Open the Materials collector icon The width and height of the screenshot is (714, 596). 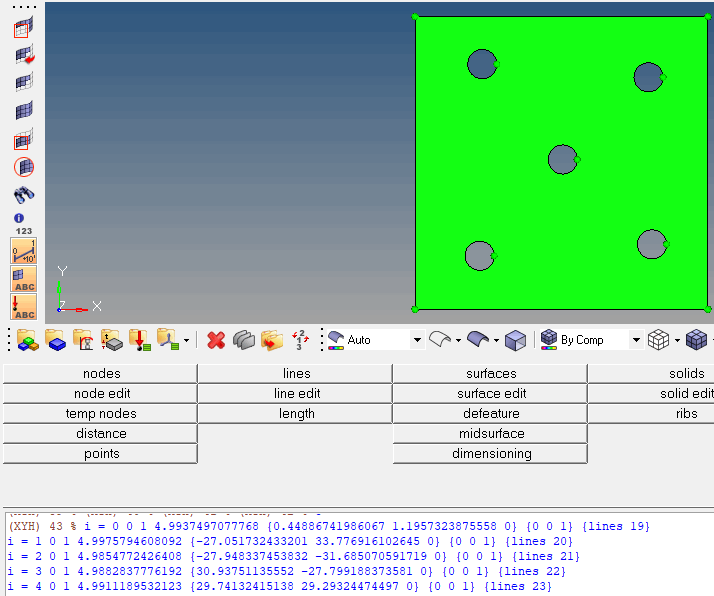click(x=83, y=340)
